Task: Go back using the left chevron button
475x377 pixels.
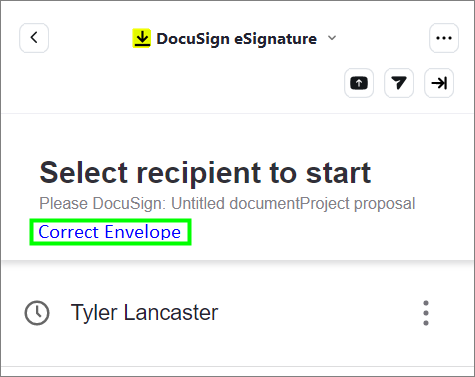Action: [x=34, y=38]
